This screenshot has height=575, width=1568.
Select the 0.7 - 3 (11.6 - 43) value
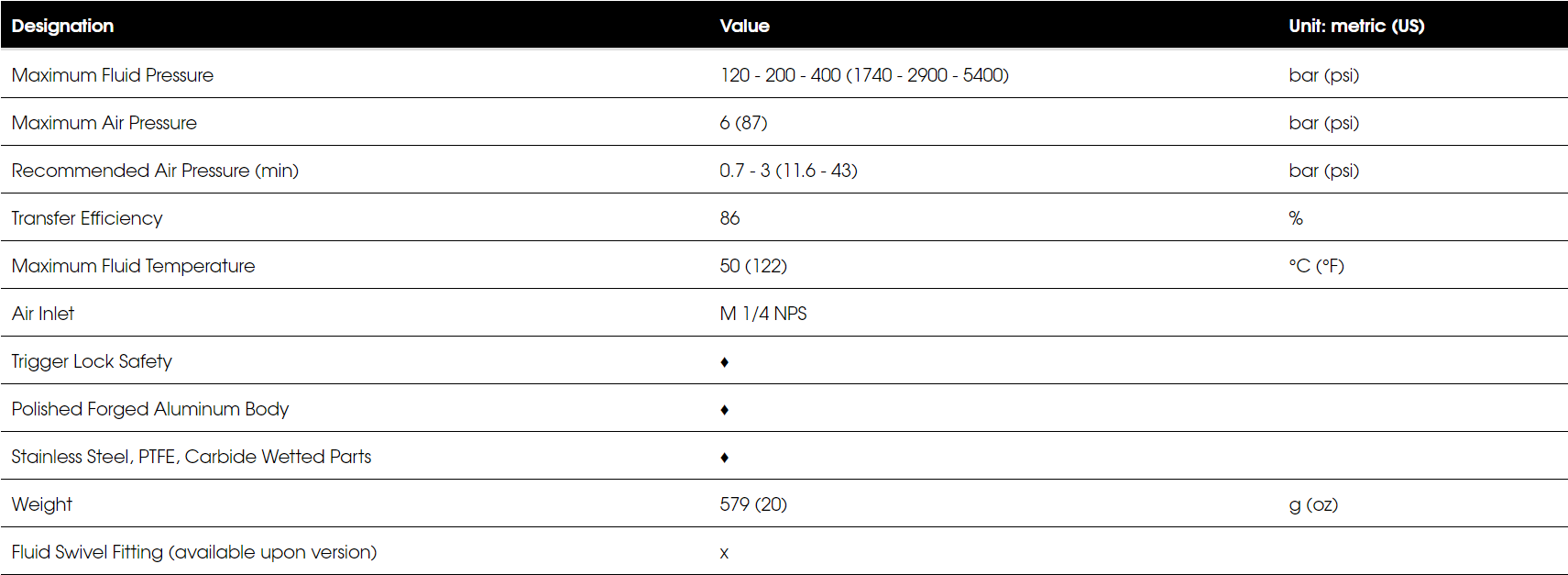(788, 171)
